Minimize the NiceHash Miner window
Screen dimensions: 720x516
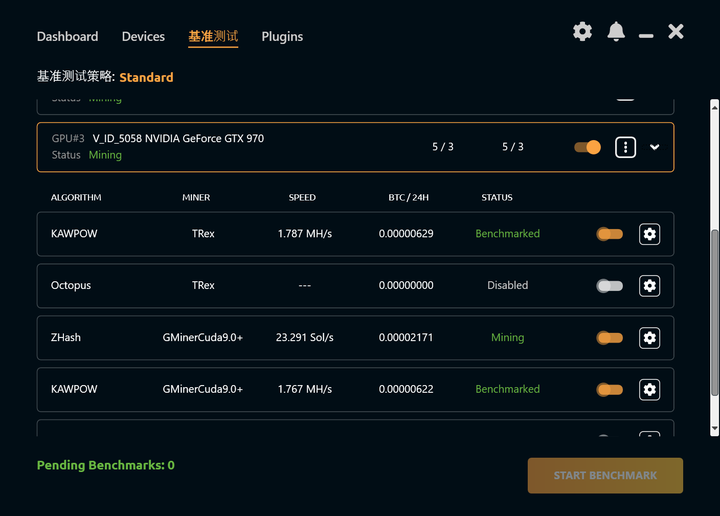click(646, 36)
